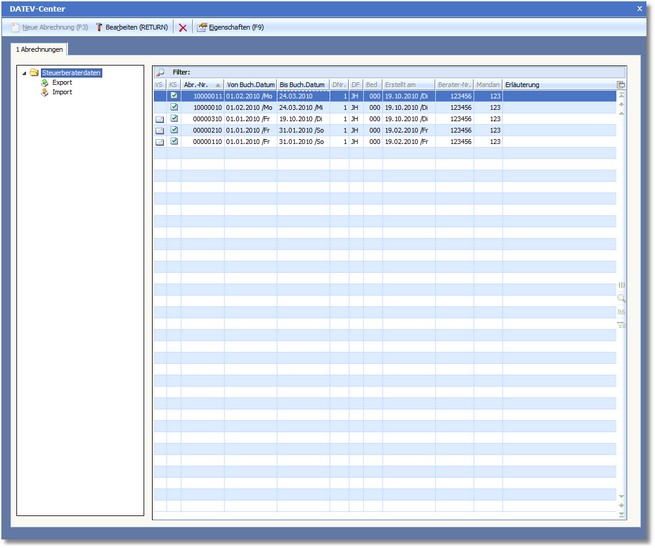
Task: Select Steuerberaterdaten folder in tree
Action: [72, 73]
